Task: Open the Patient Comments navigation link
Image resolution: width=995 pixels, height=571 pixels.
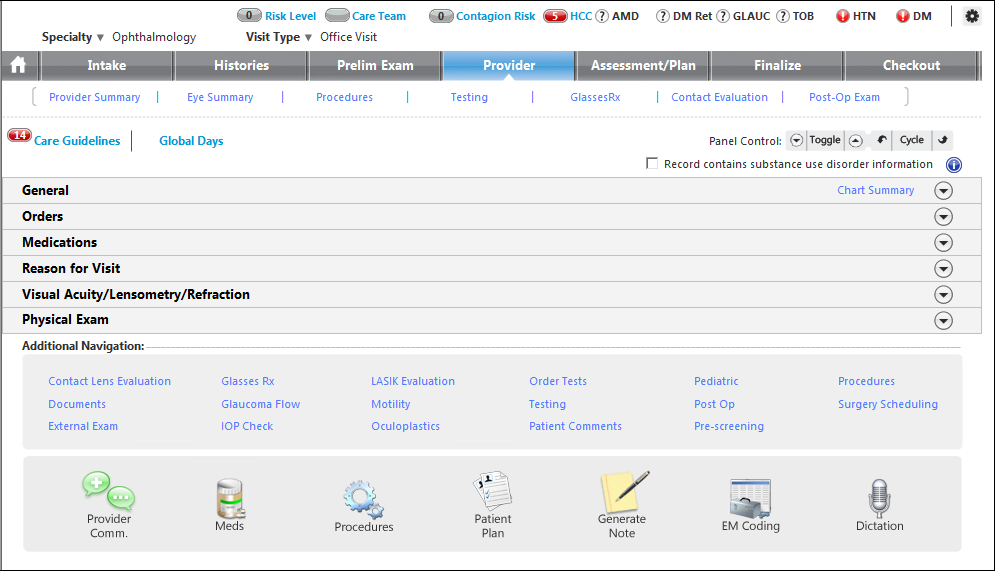Action: pos(576,426)
